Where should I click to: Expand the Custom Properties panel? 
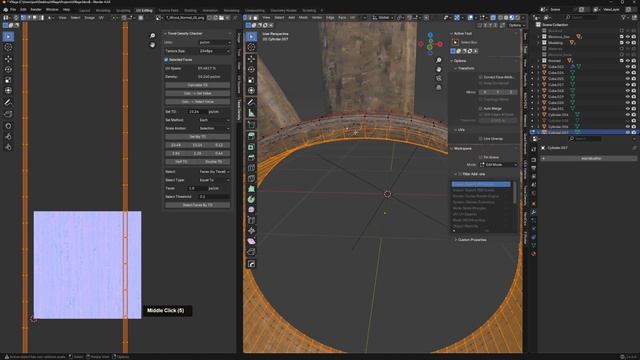point(471,240)
